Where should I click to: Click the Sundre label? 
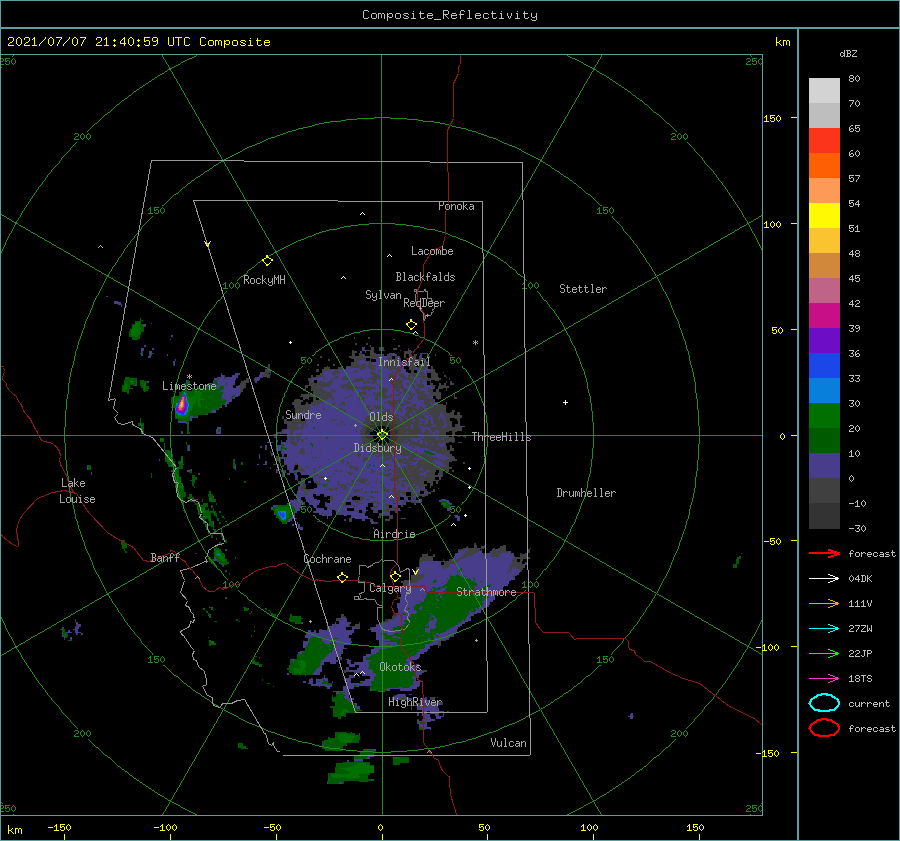click(303, 414)
